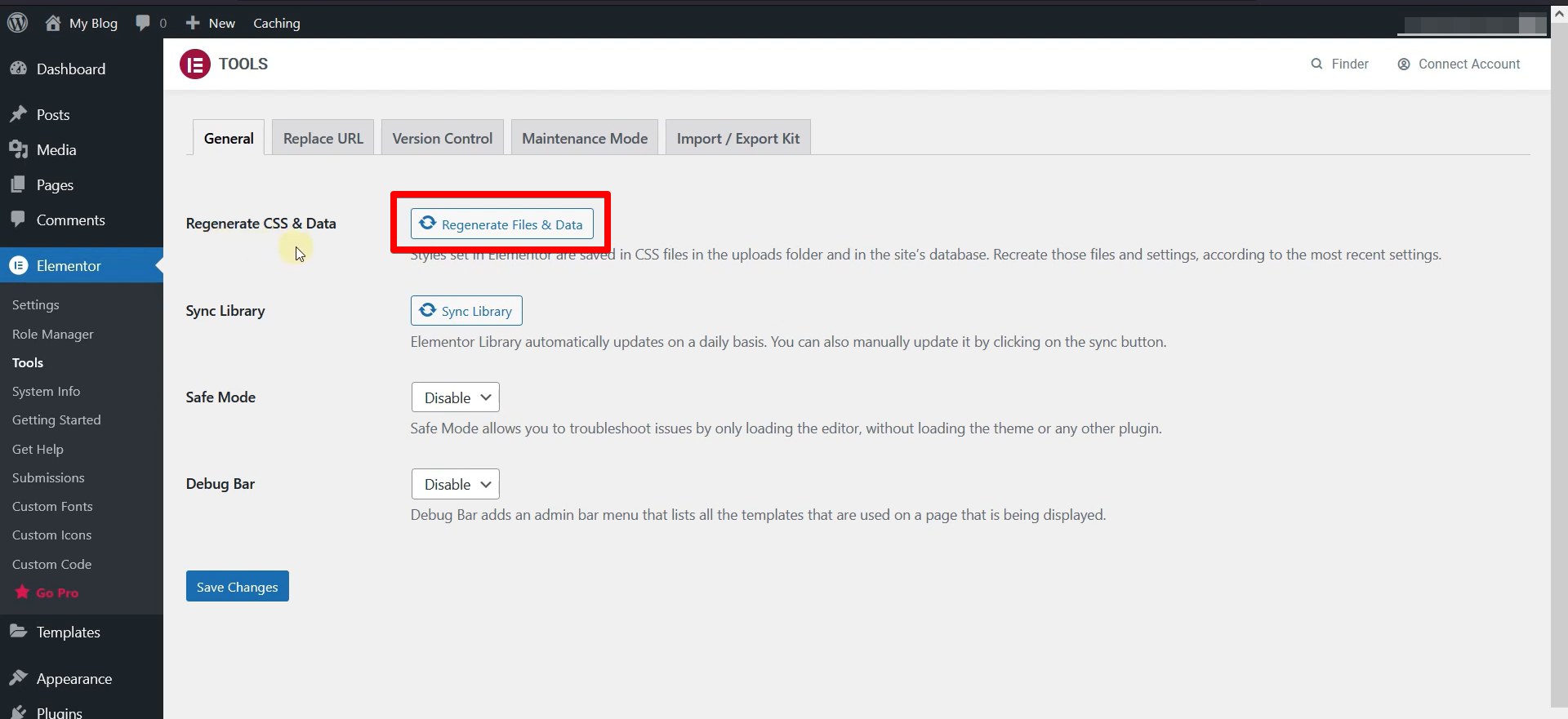Click the Elementor logo beside TOOLS
This screenshot has height=719, width=1568.
(x=195, y=64)
